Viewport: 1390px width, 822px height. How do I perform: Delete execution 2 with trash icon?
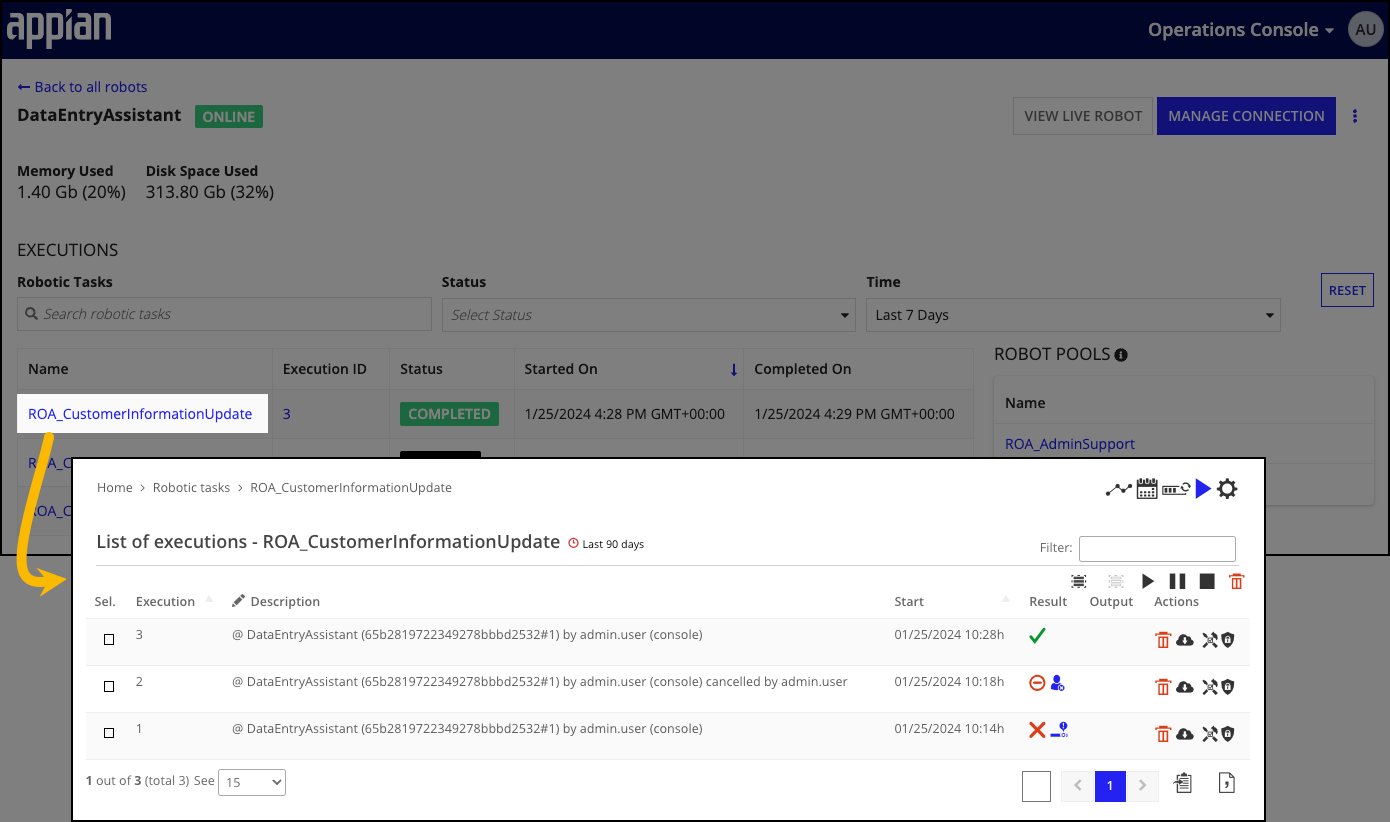coord(1163,687)
